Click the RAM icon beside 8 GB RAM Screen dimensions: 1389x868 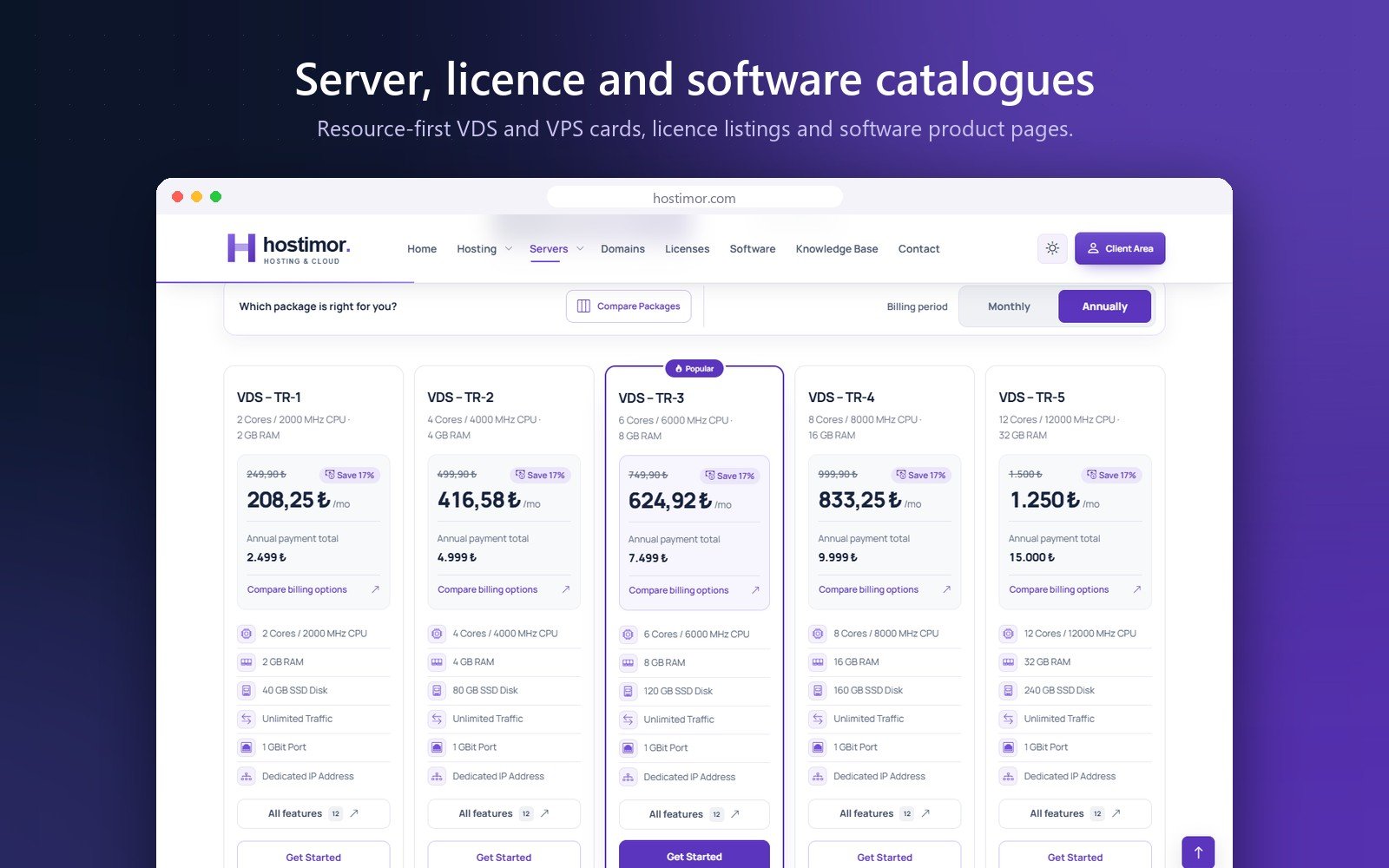[628, 663]
